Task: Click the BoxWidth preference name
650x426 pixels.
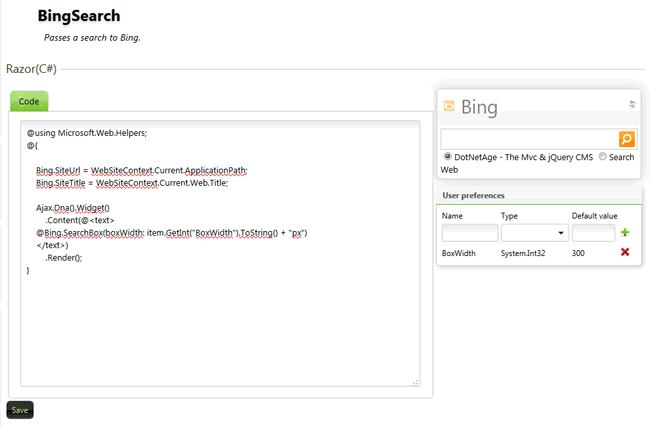Action: (458, 253)
